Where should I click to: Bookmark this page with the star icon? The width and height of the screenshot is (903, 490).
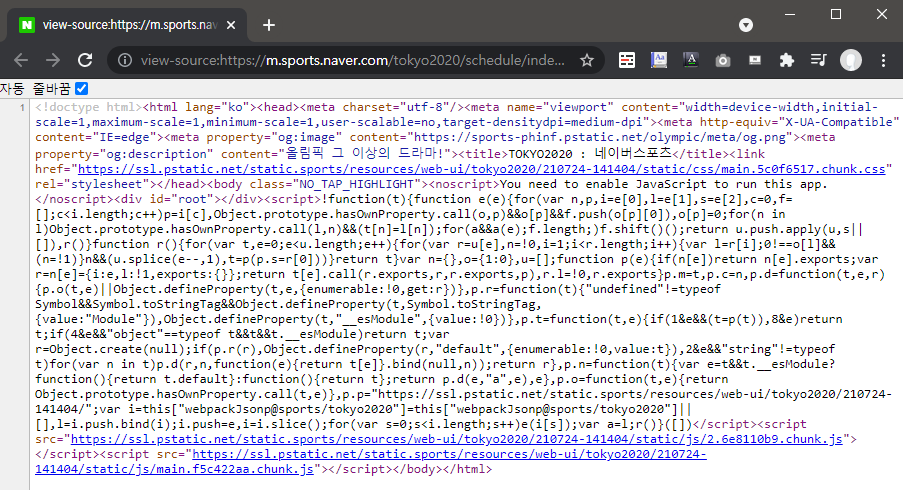[587, 60]
